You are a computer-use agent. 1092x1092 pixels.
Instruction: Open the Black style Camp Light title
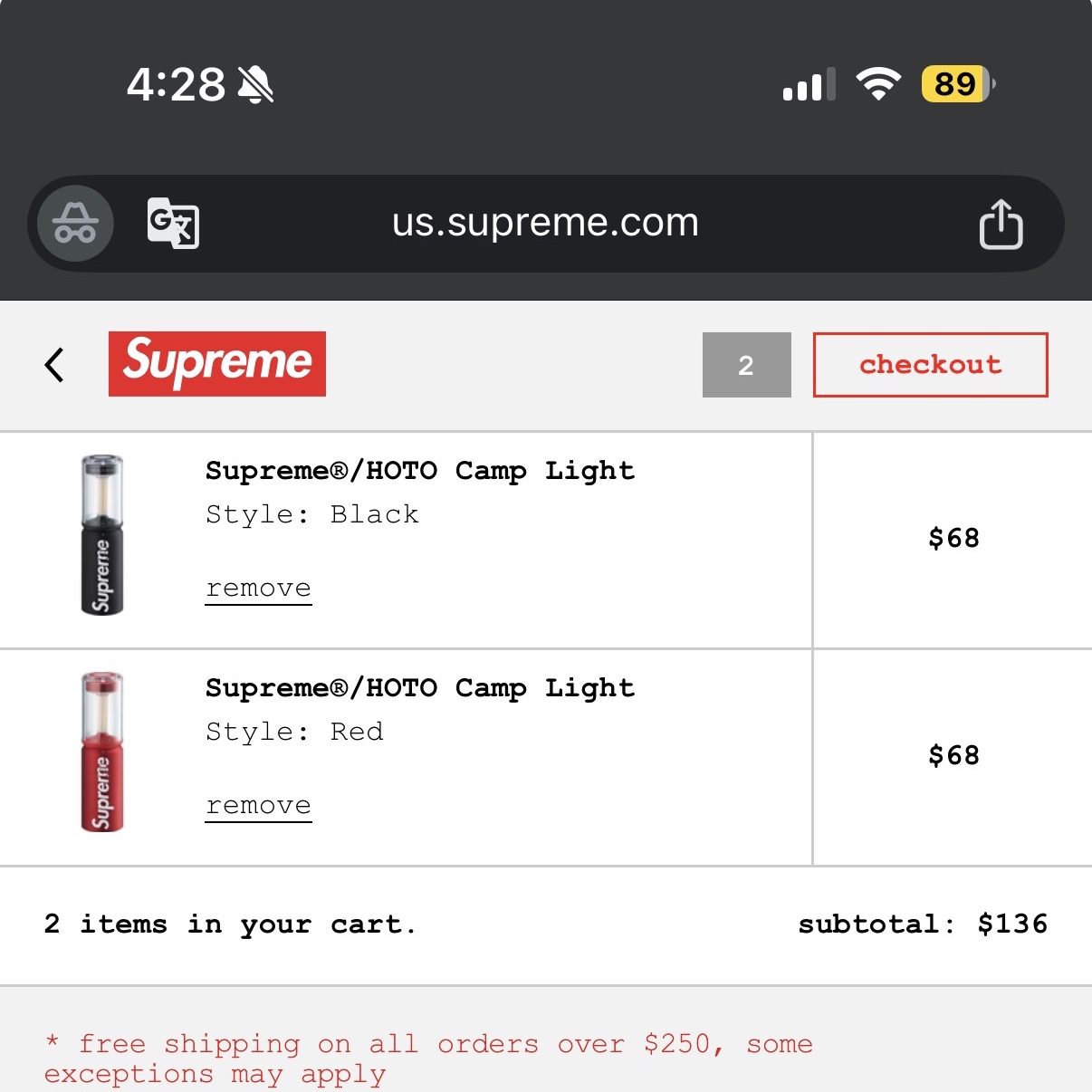click(x=420, y=471)
